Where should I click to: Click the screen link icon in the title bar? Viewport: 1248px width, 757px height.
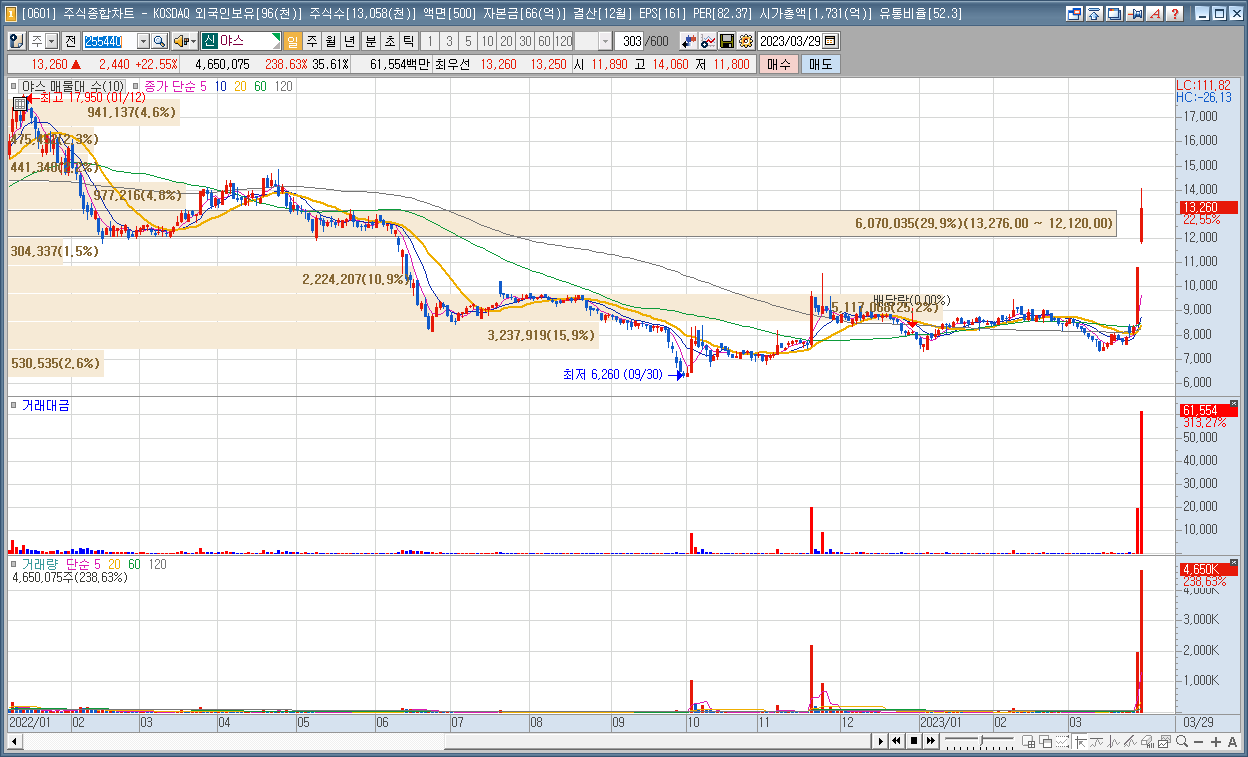pyautogui.click(x=1074, y=14)
